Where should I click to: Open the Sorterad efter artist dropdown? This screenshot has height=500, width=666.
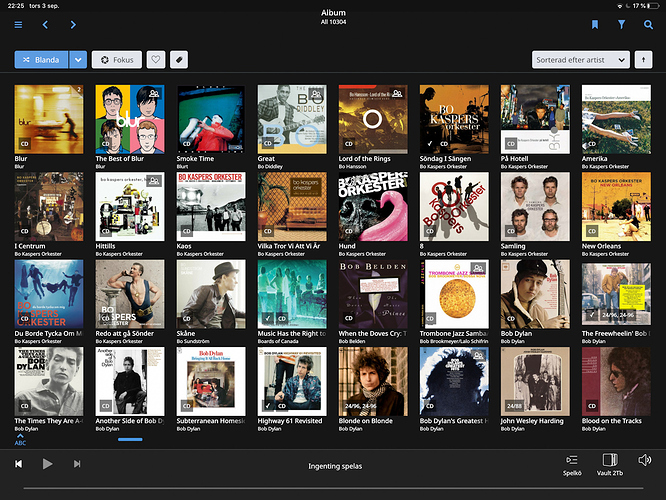pyautogui.click(x=581, y=60)
